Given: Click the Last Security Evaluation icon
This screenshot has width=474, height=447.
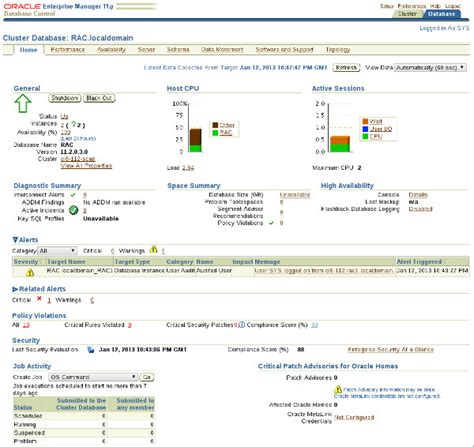Looking at the screenshot, I should [x=91, y=350].
